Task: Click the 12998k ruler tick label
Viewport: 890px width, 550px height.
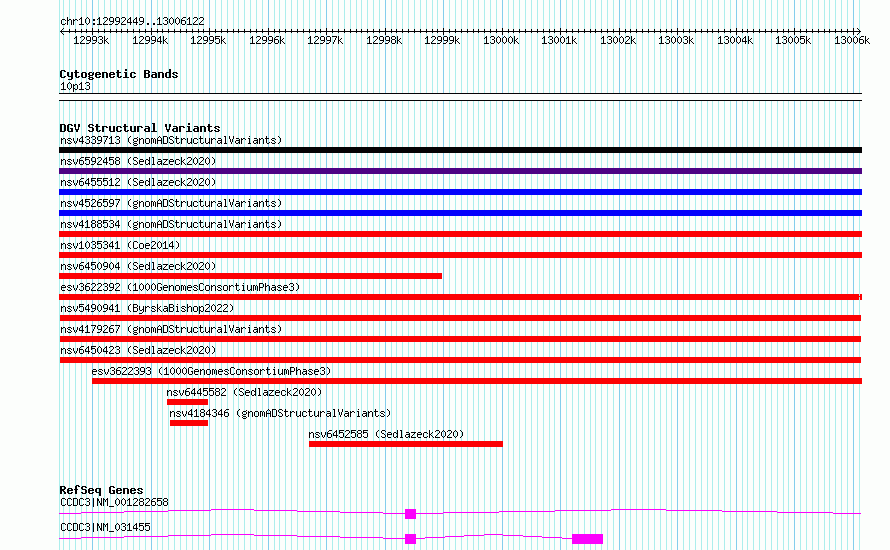Action: (384, 40)
